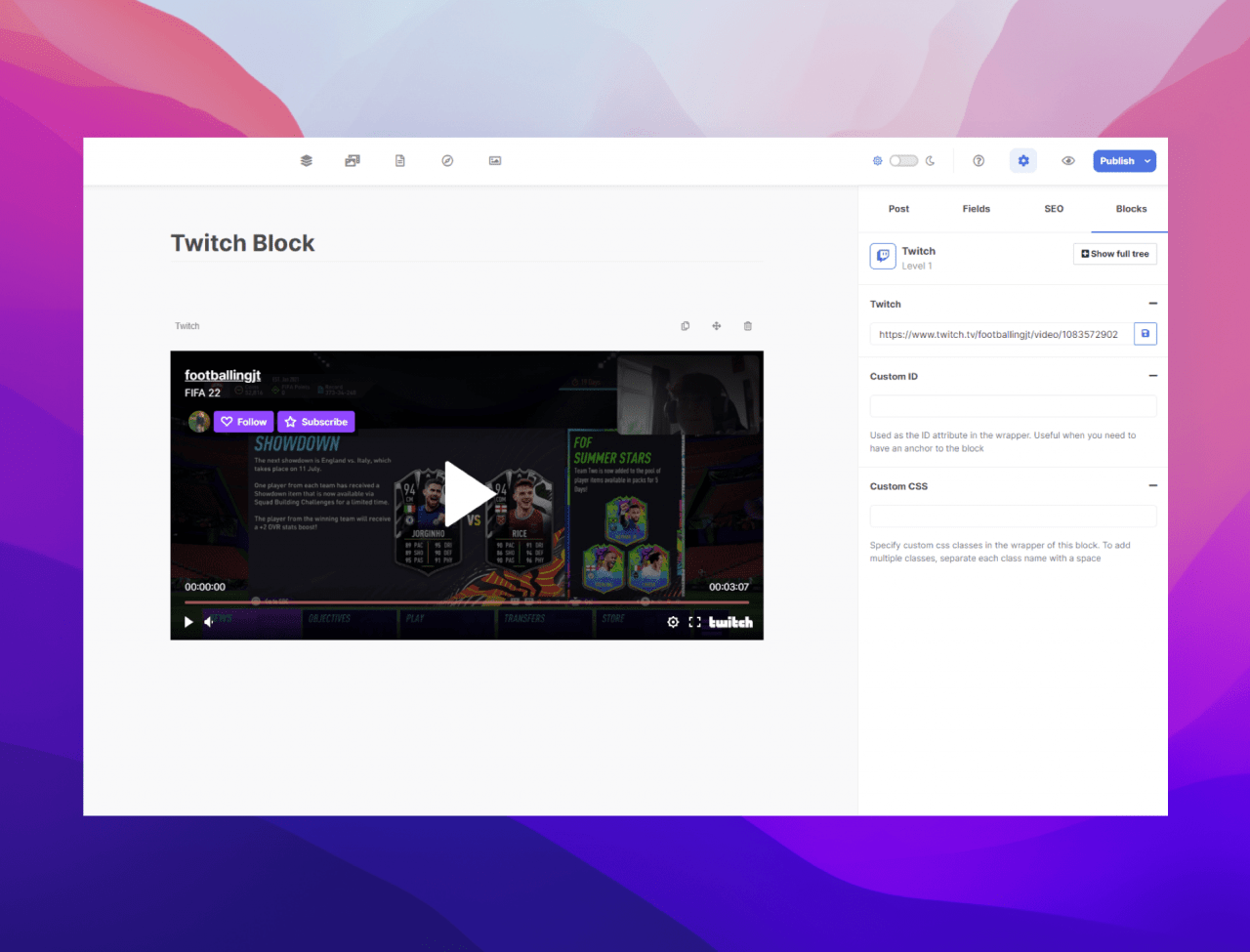The height and width of the screenshot is (952, 1250).
Task: Toggle preview with the eye icon
Action: click(1068, 161)
